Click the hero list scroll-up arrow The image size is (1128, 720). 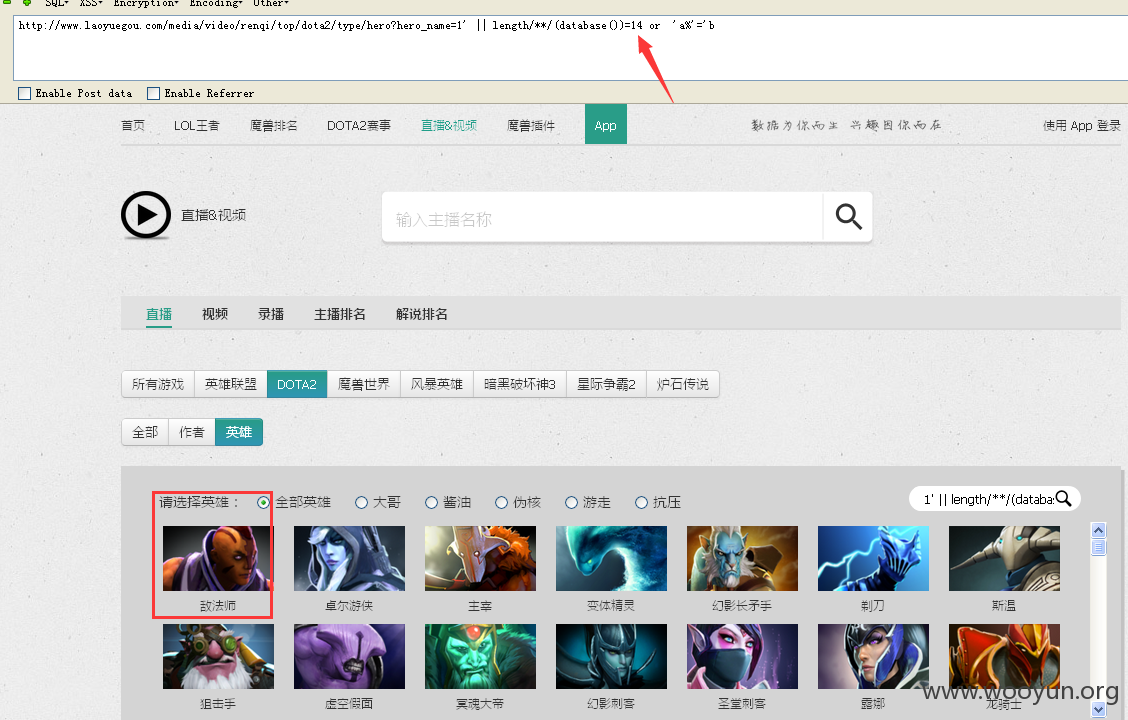pyautogui.click(x=1099, y=531)
